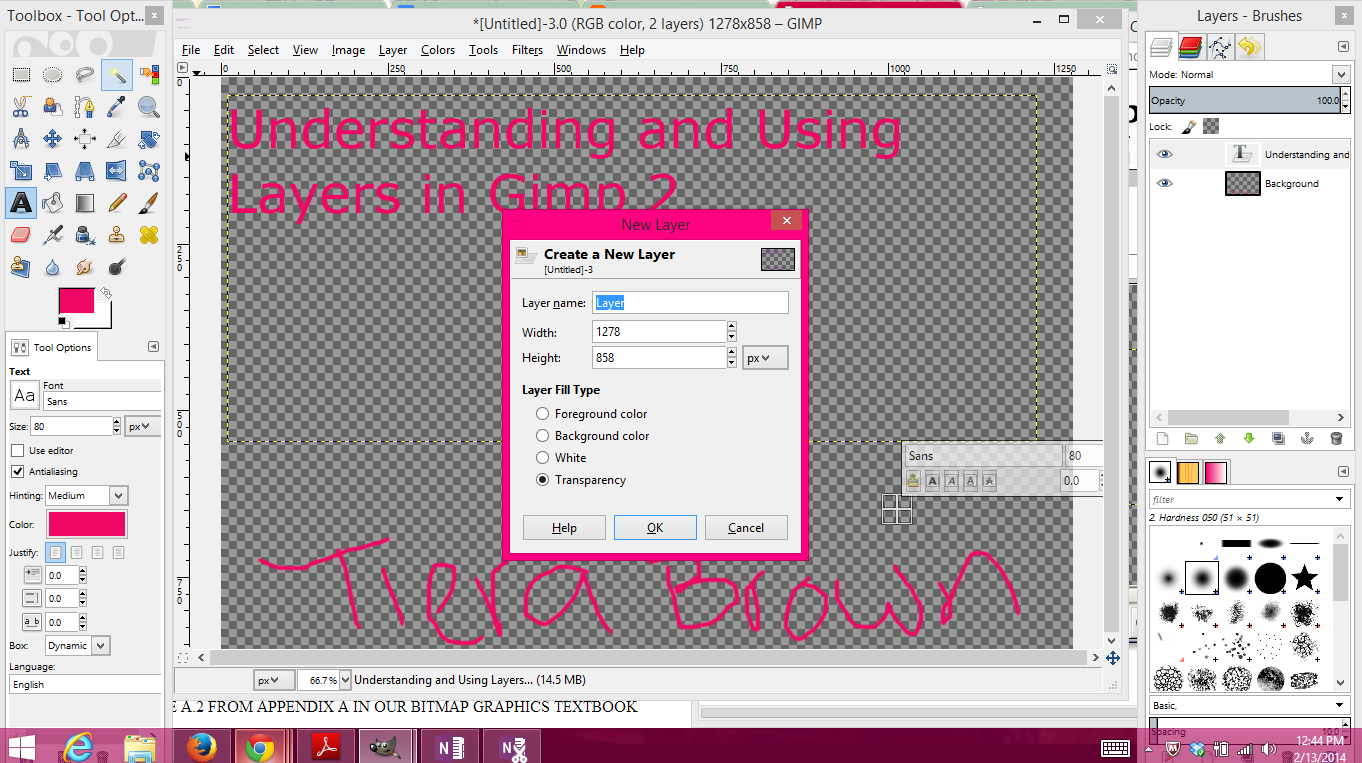This screenshot has height=763, width=1362.
Task: Click Help in New Layer dialog
Action: pos(564,528)
